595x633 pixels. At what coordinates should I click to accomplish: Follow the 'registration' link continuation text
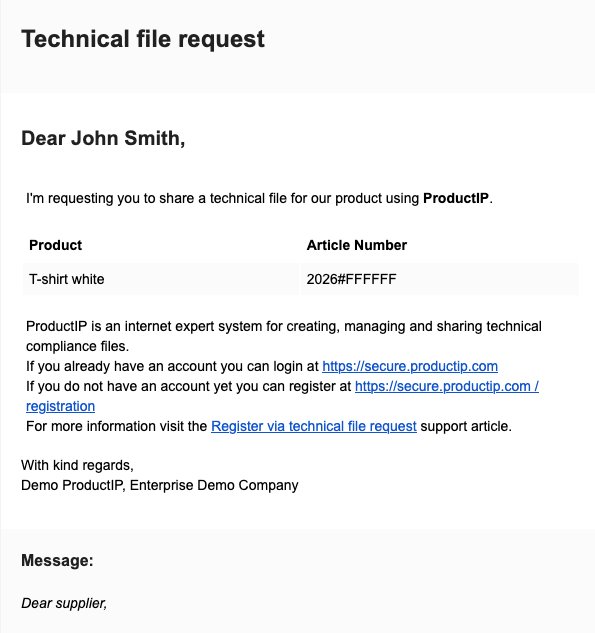tap(61, 406)
